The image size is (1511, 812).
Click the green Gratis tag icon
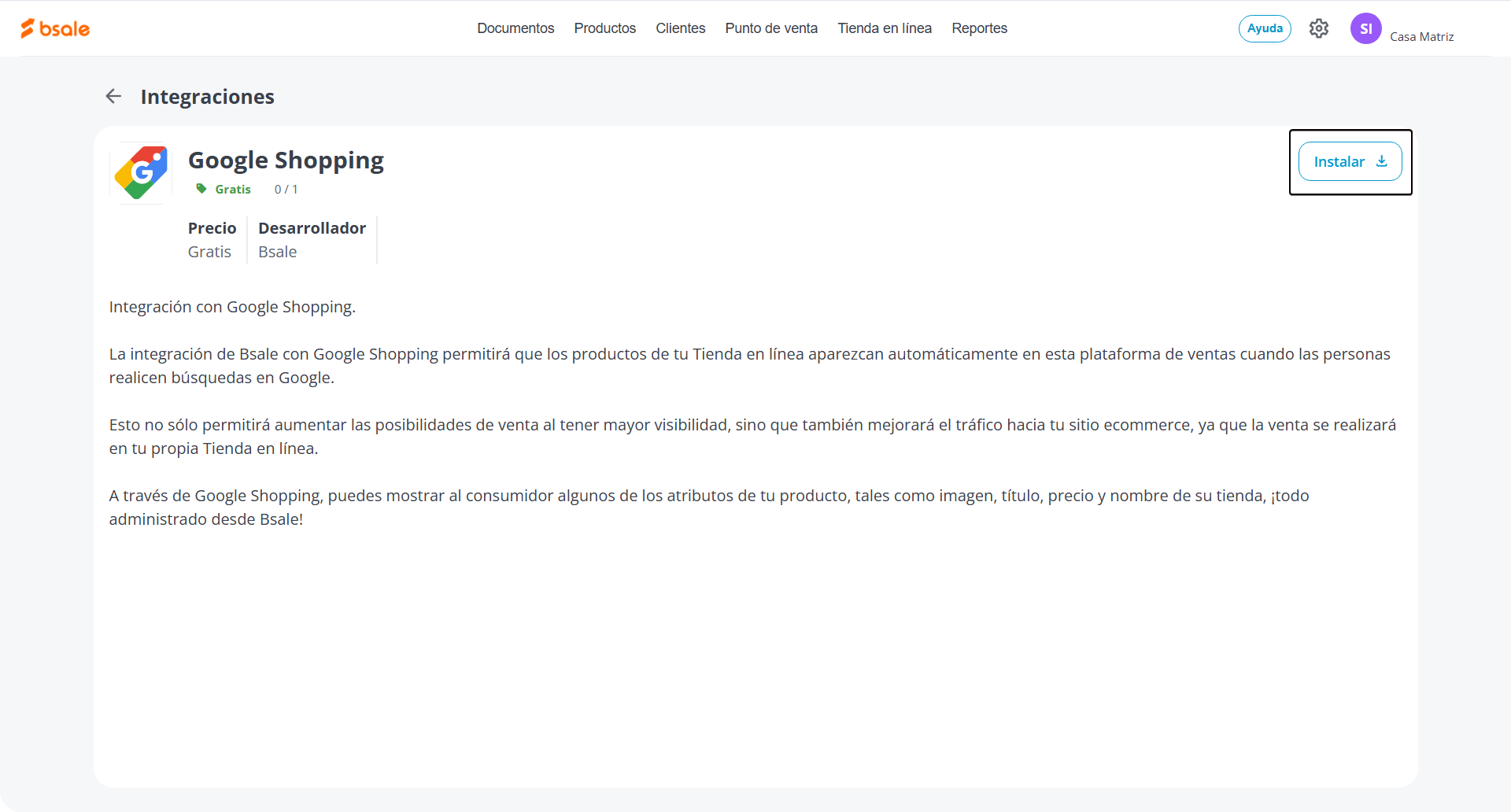pos(201,189)
